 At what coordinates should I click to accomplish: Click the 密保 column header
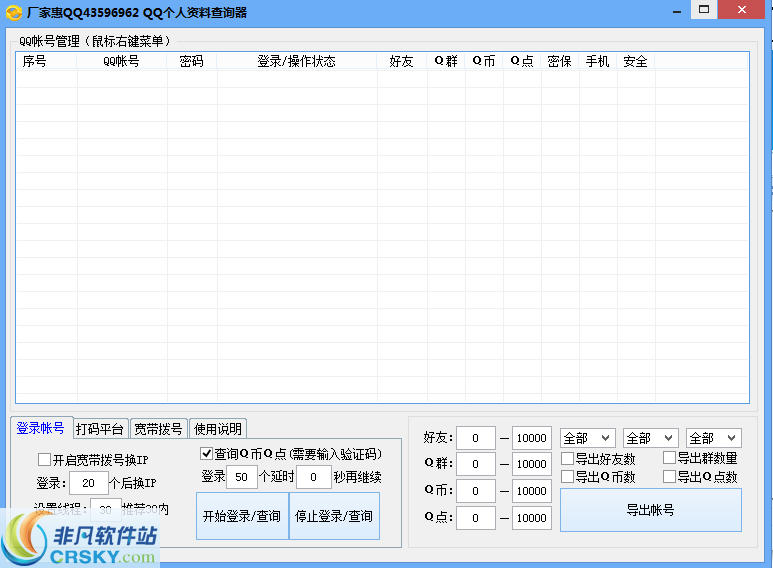coord(560,61)
